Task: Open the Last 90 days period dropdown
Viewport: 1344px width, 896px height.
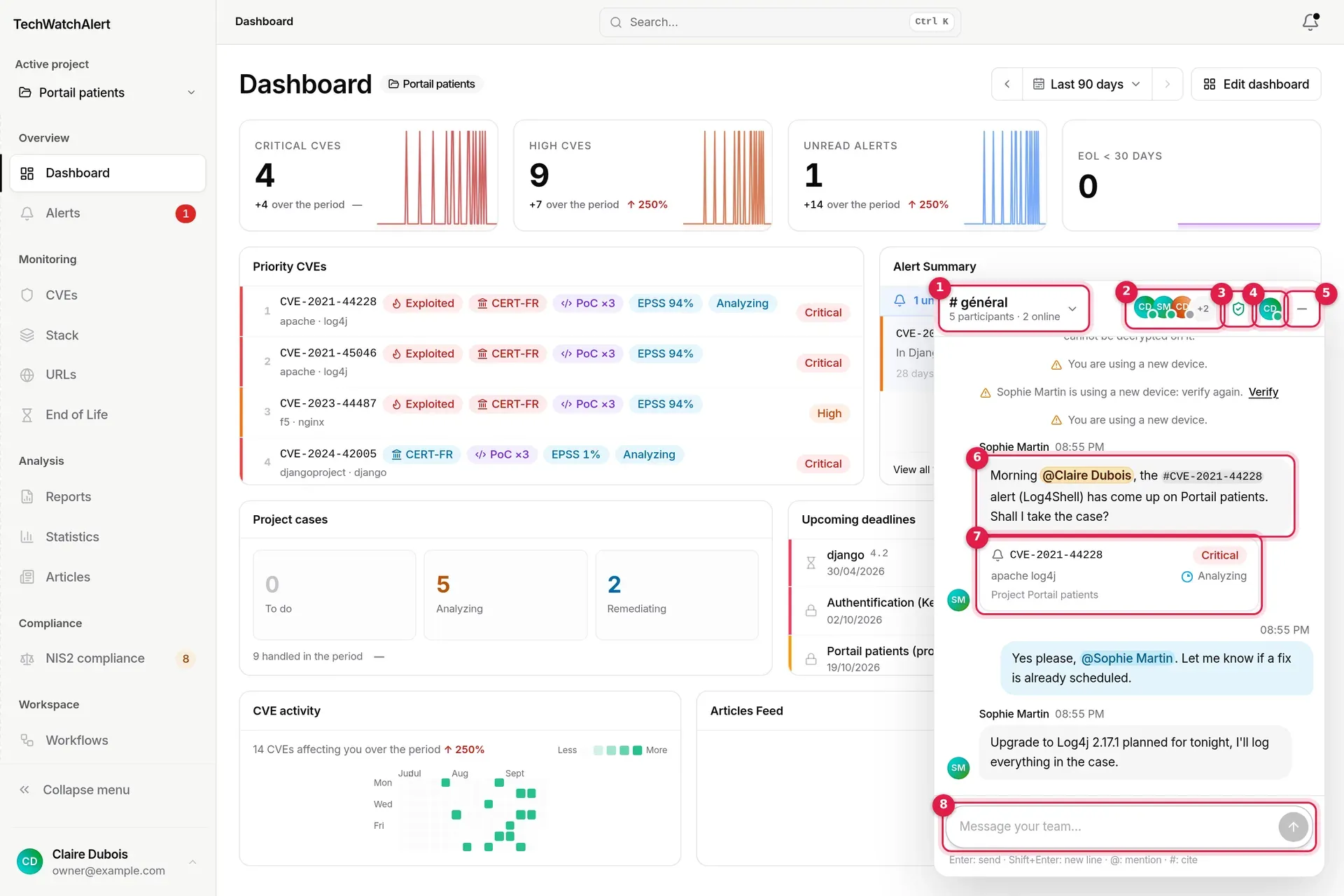Action: pyautogui.click(x=1087, y=84)
